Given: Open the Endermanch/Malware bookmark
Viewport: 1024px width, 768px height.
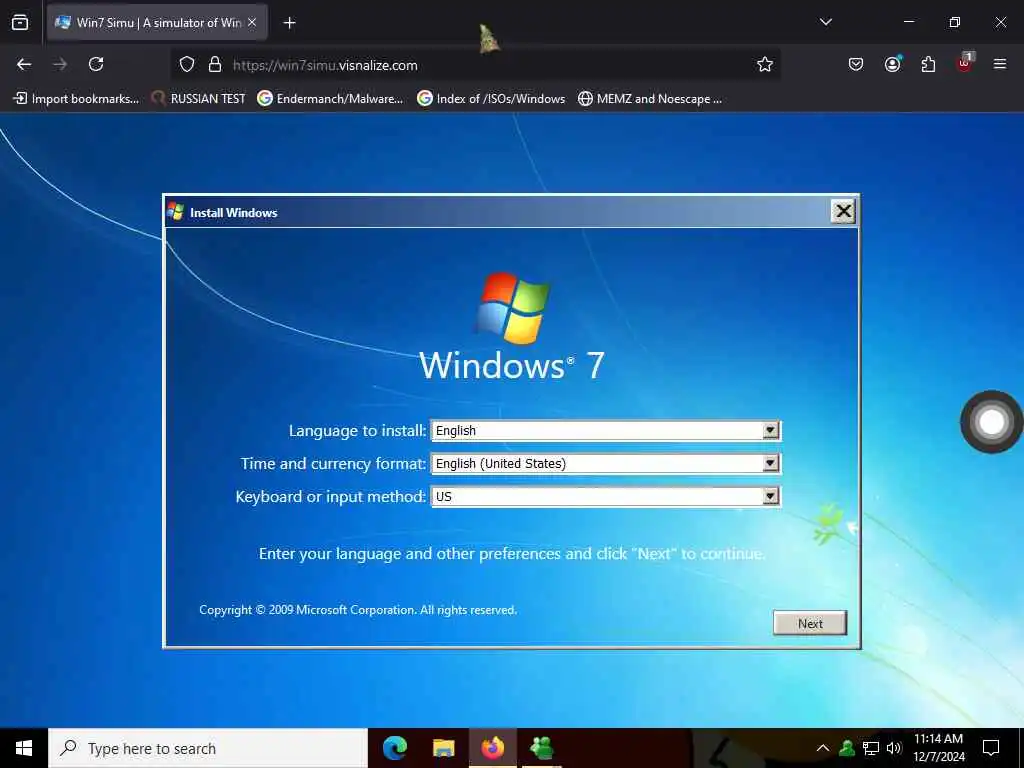Looking at the screenshot, I should pyautogui.click(x=330, y=99).
